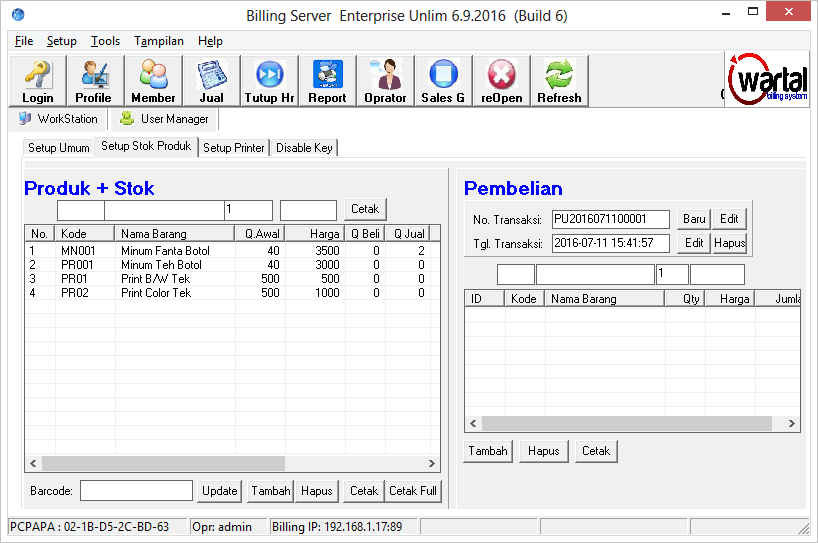The height and width of the screenshot is (543, 818).
Task: Click the Barcode input field
Action: [136, 491]
